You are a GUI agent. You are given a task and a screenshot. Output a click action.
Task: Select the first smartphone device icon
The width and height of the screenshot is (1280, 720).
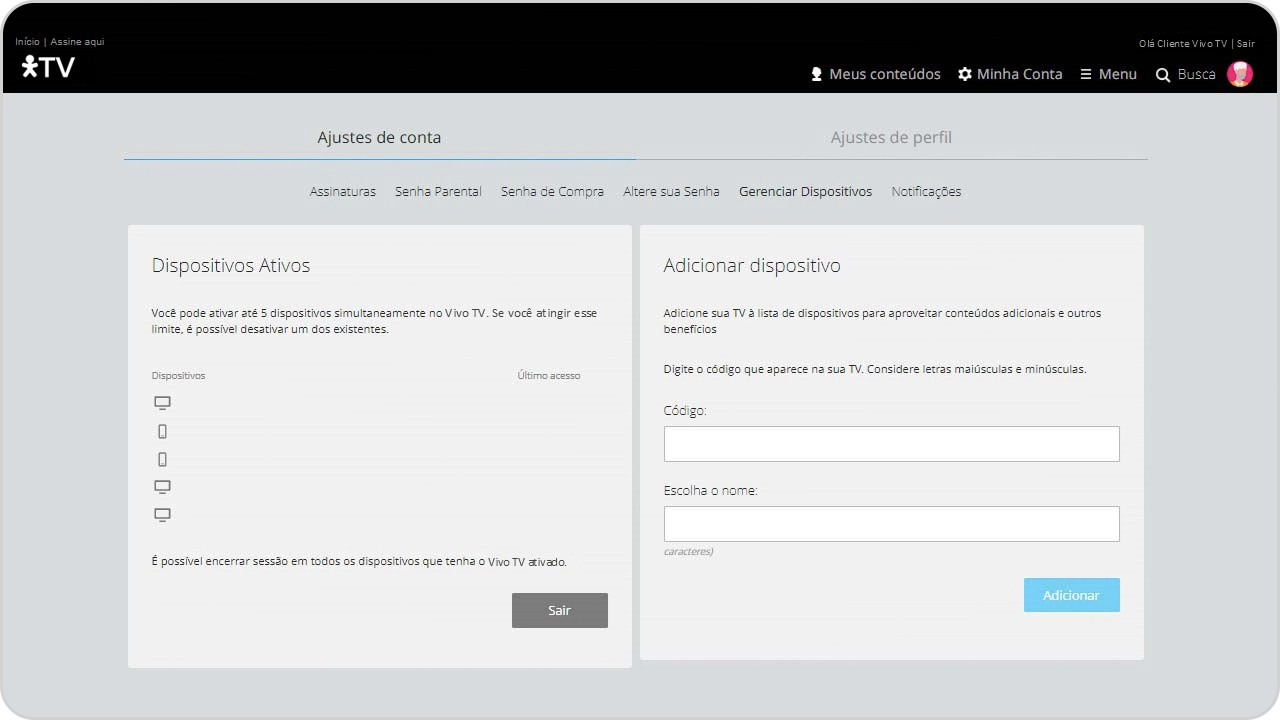pyautogui.click(x=163, y=432)
